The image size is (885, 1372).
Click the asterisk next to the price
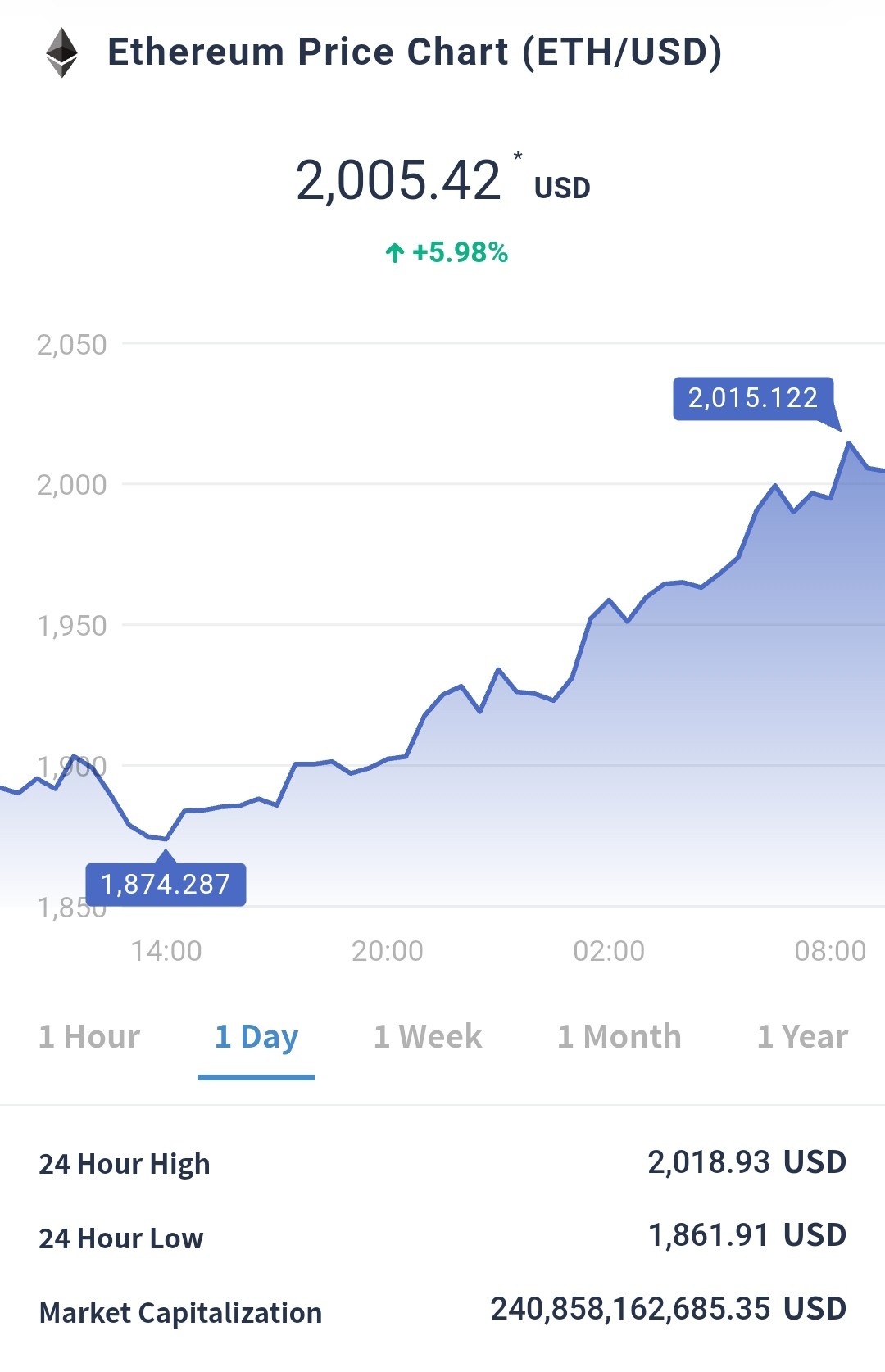click(x=518, y=156)
